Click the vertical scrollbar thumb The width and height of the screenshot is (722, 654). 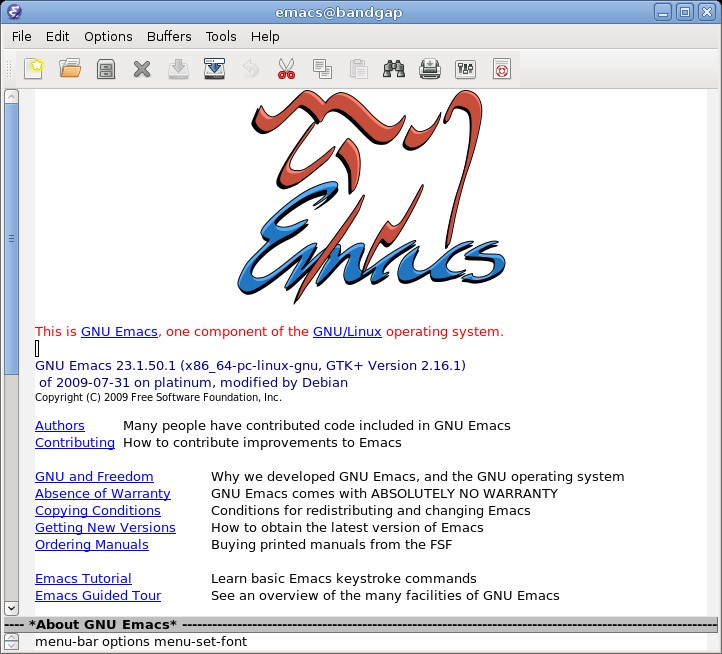click(12, 239)
